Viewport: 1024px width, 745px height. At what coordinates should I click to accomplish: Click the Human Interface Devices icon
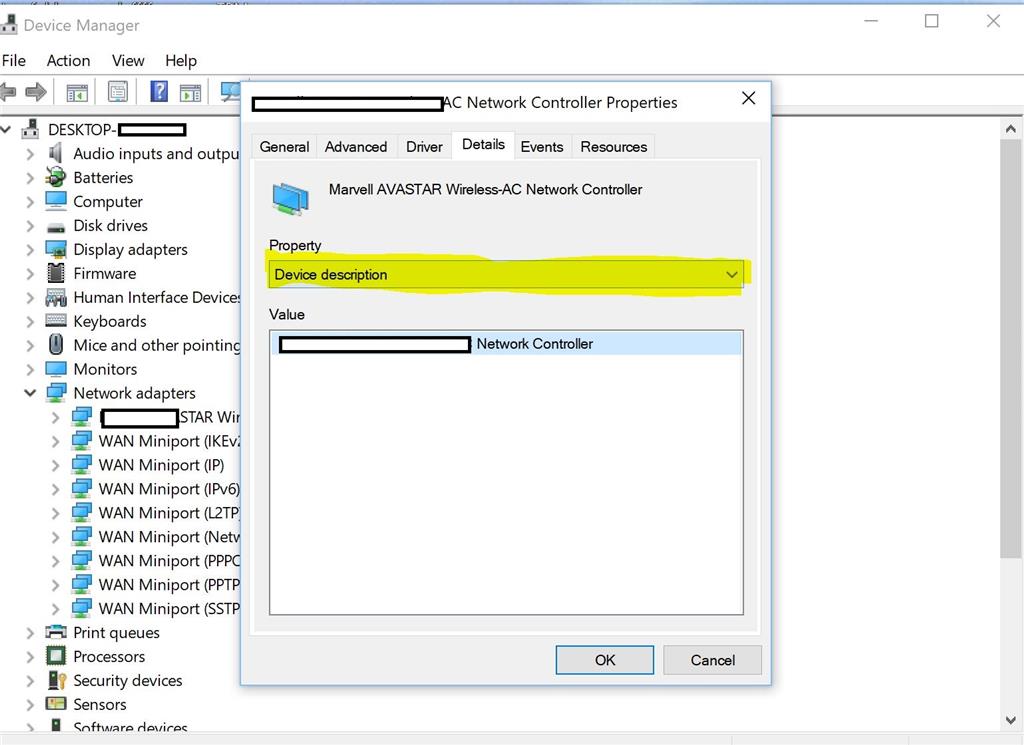pyautogui.click(x=56, y=298)
